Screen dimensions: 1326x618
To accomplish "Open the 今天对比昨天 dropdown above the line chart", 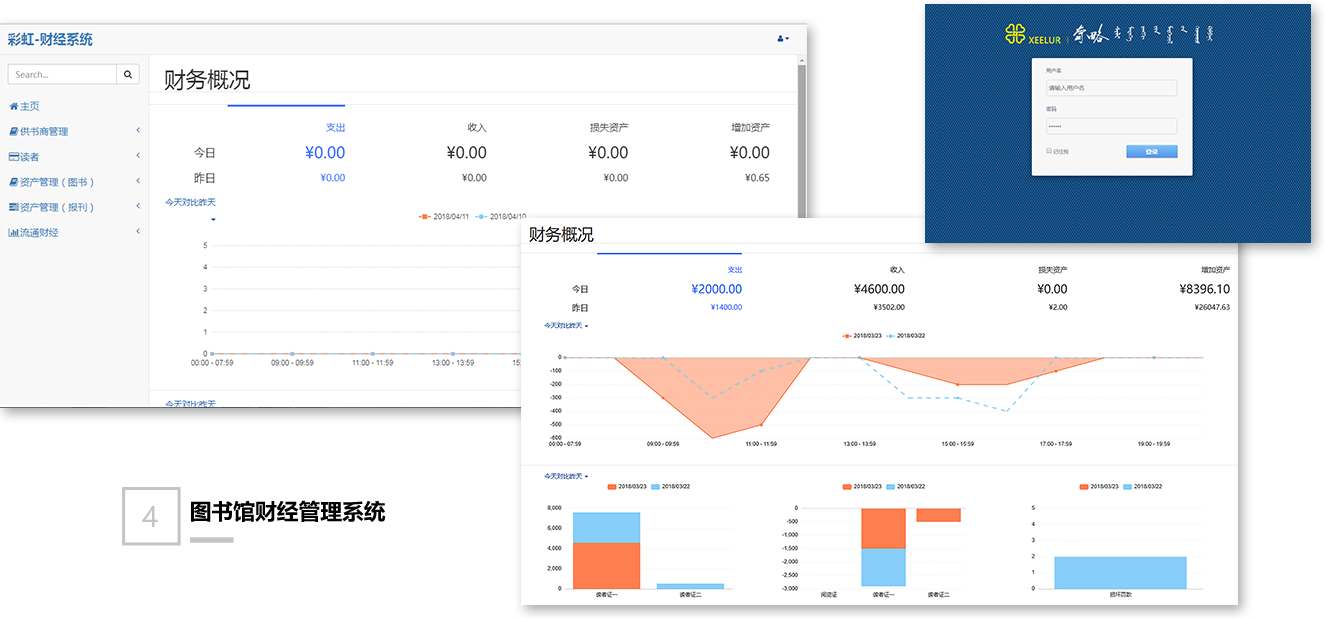I will pyautogui.click(x=566, y=326).
